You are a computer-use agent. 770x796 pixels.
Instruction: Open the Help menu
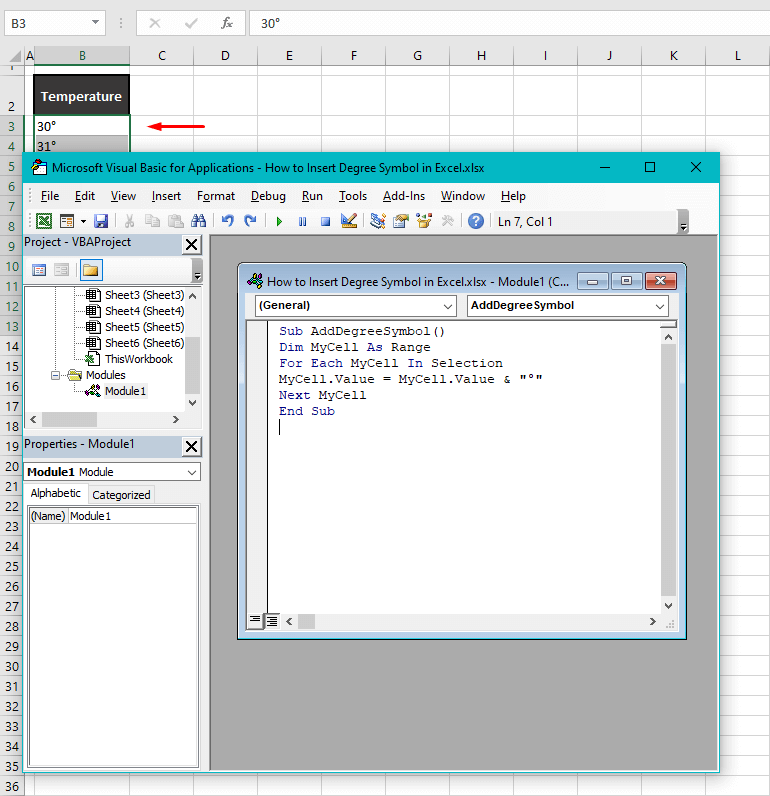(513, 196)
